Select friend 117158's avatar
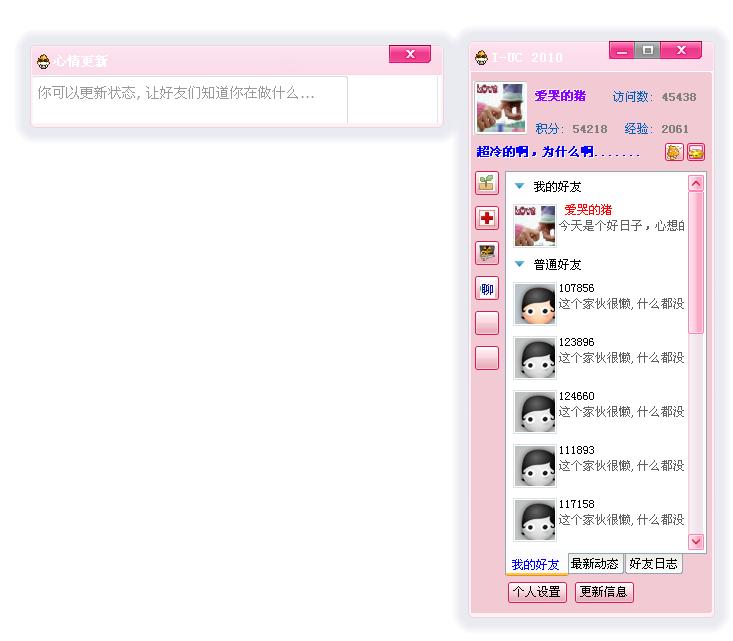This screenshot has height=641, width=733. (x=535, y=520)
